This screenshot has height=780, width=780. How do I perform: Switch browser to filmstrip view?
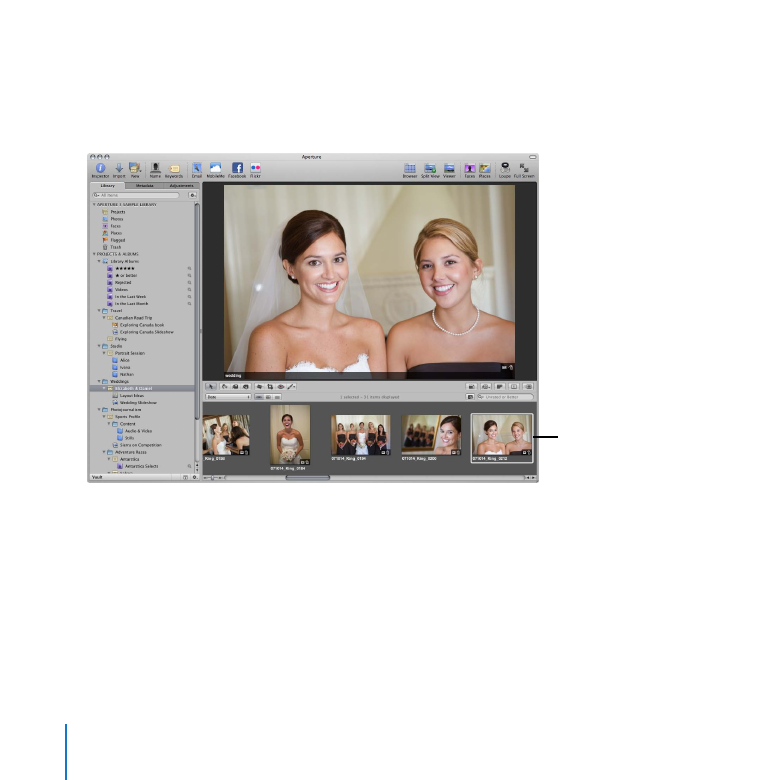coord(259,397)
